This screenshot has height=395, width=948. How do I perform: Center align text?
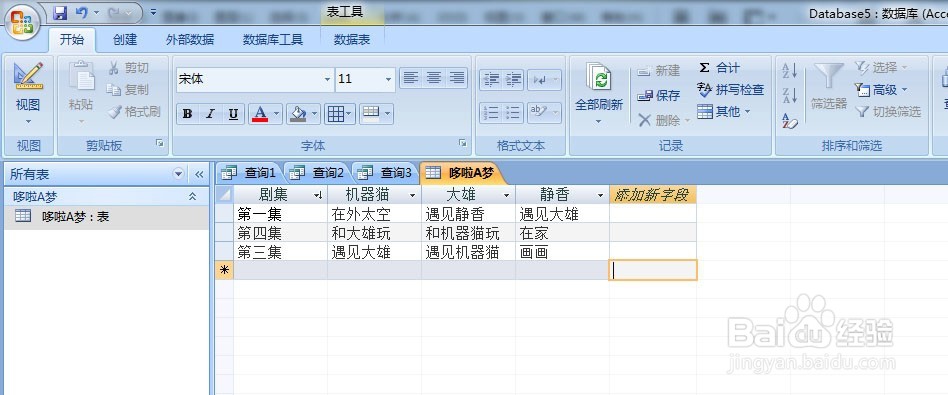(x=433, y=78)
